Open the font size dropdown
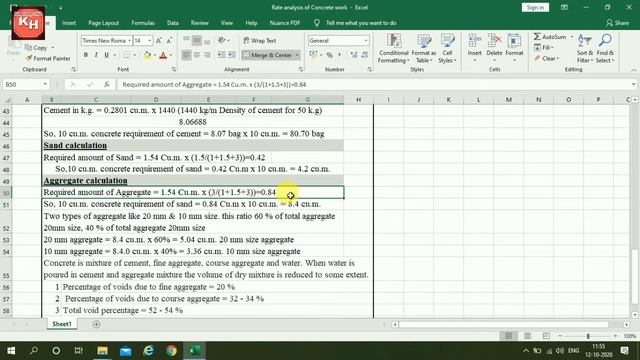 [x=150, y=40]
